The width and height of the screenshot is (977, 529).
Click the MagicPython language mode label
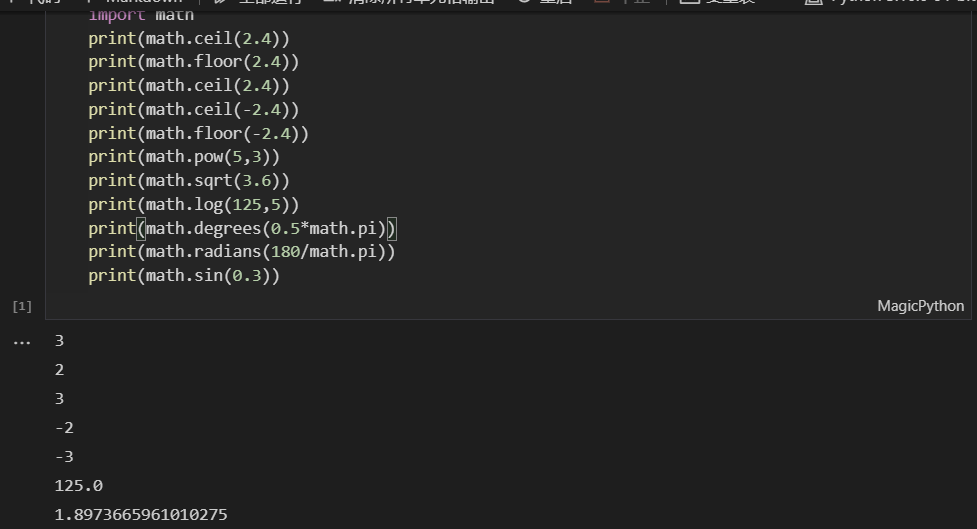point(920,306)
